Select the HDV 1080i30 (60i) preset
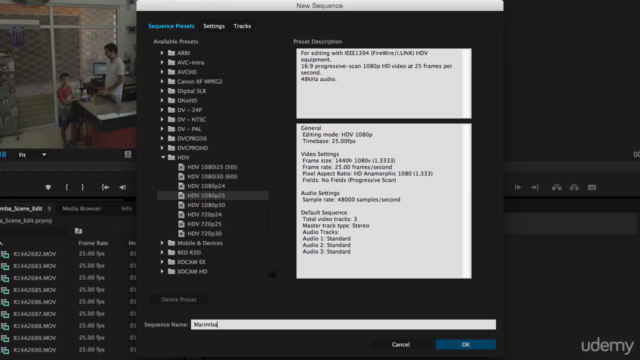This screenshot has width=640, height=360. (212, 176)
